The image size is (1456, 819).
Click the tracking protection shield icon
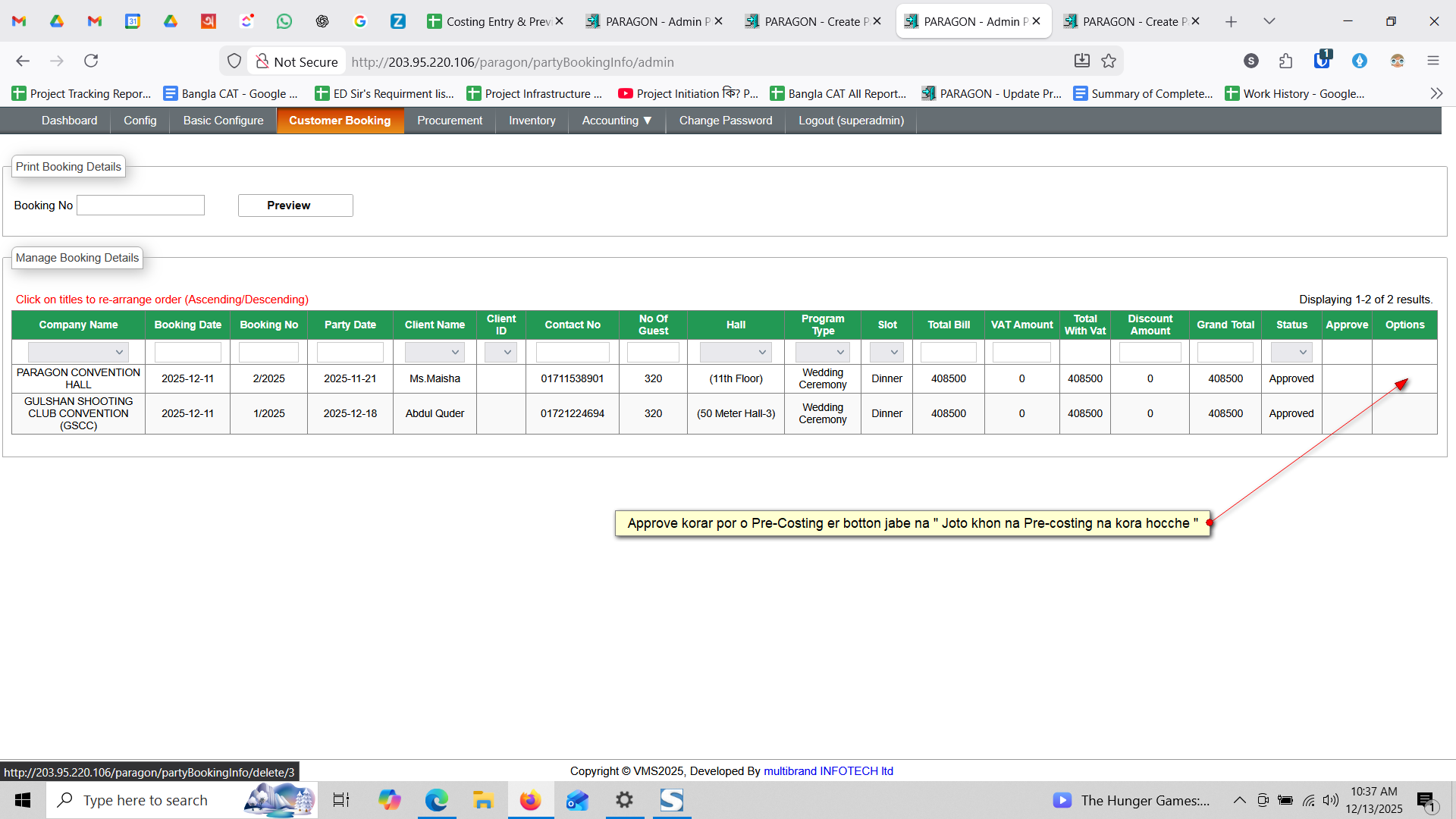pos(234,61)
